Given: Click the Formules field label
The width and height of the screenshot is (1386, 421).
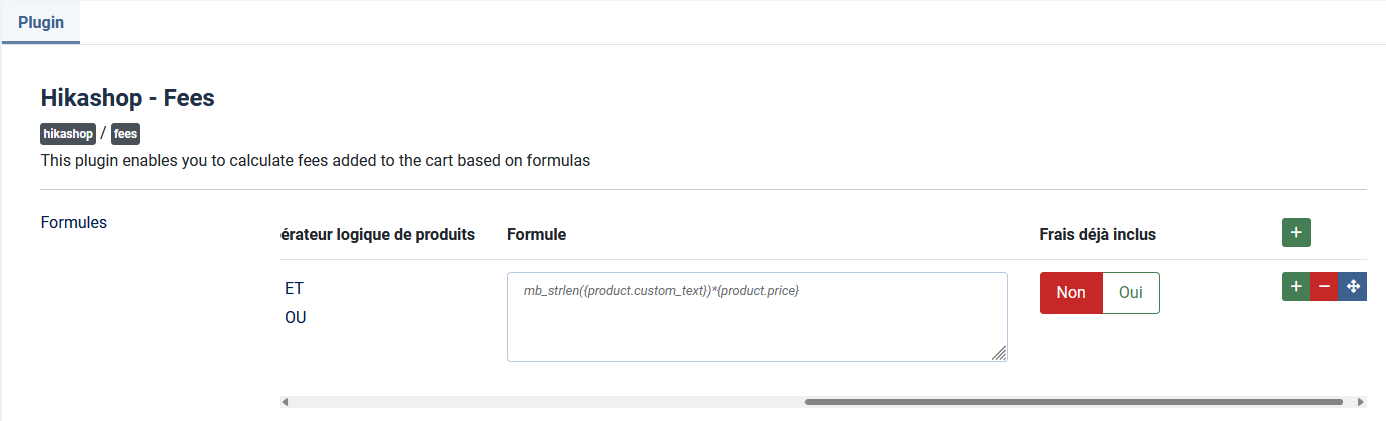Looking at the screenshot, I should pyautogui.click(x=74, y=222).
